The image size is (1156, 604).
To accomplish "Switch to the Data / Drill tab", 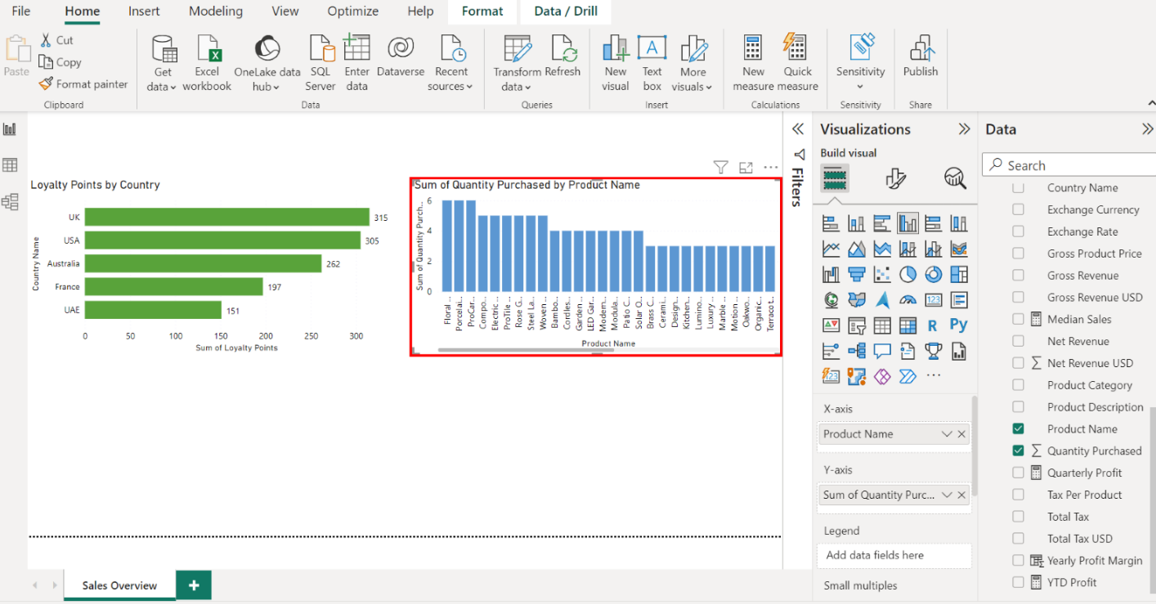I will (565, 11).
